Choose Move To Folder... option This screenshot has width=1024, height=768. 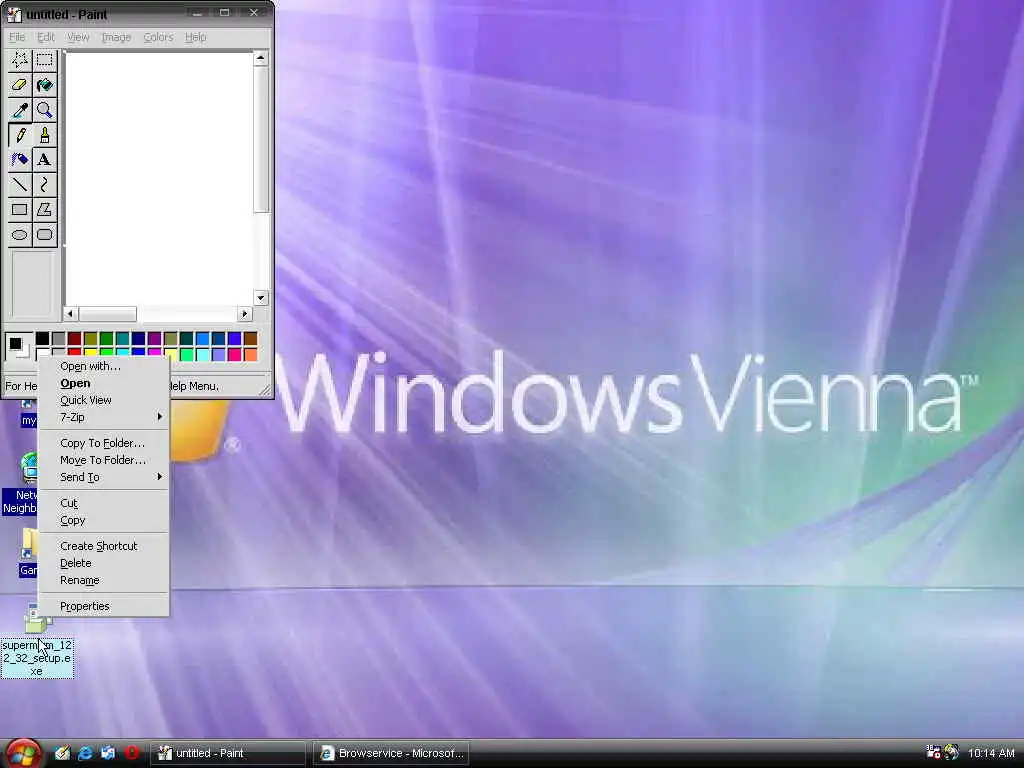pyautogui.click(x=104, y=460)
